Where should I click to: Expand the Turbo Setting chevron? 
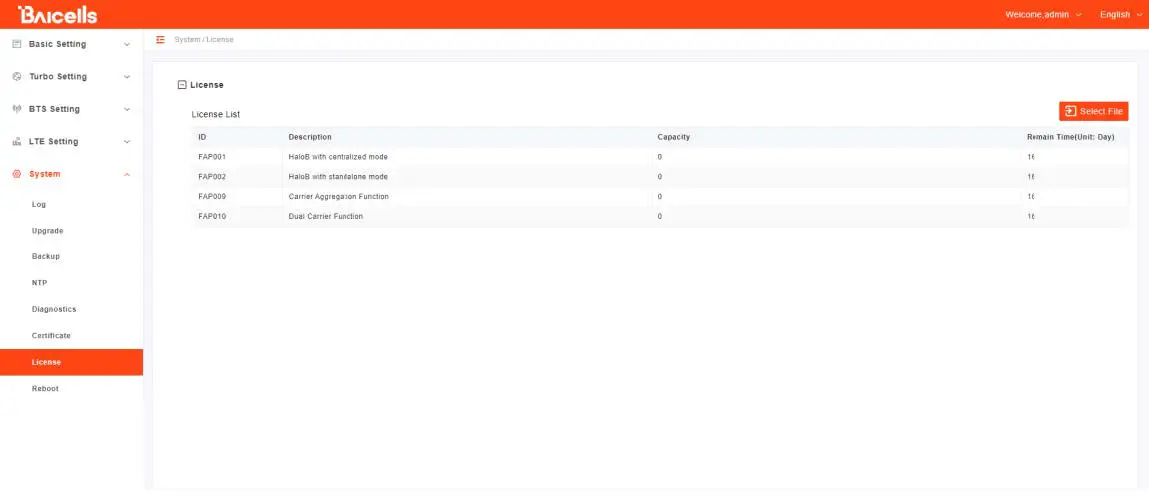pyautogui.click(x=127, y=77)
